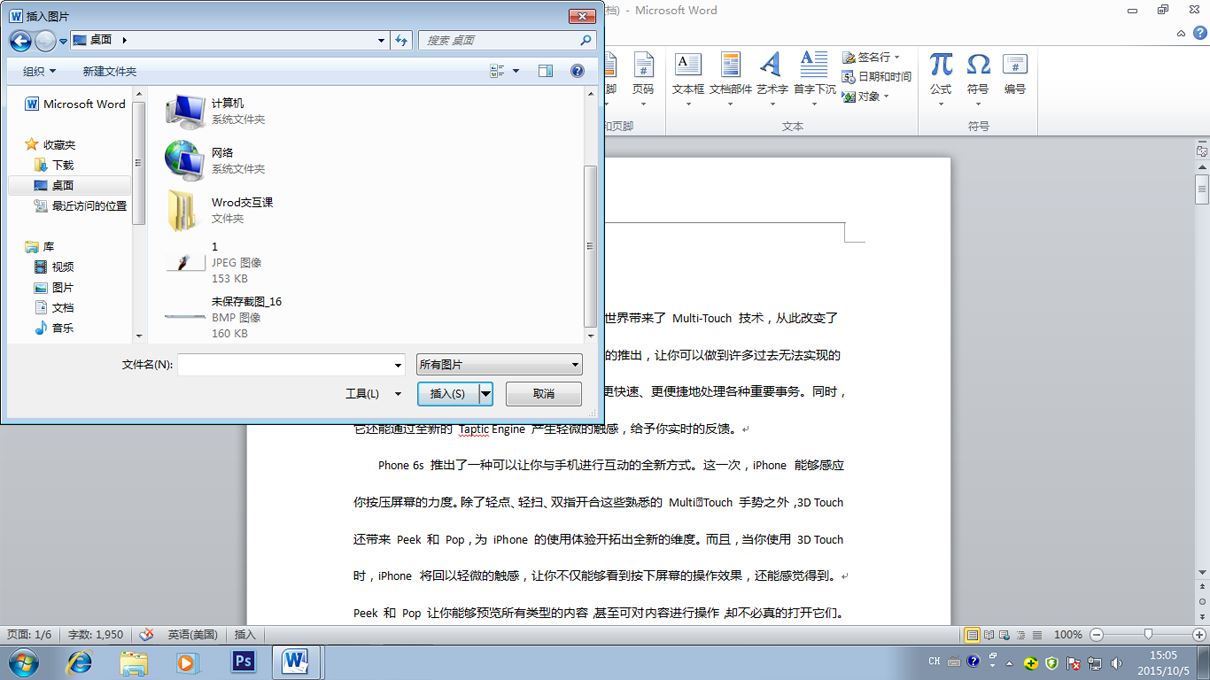Open dialog help question mark icon
Viewport: 1210px width, 680px height.
click(577, 71)
